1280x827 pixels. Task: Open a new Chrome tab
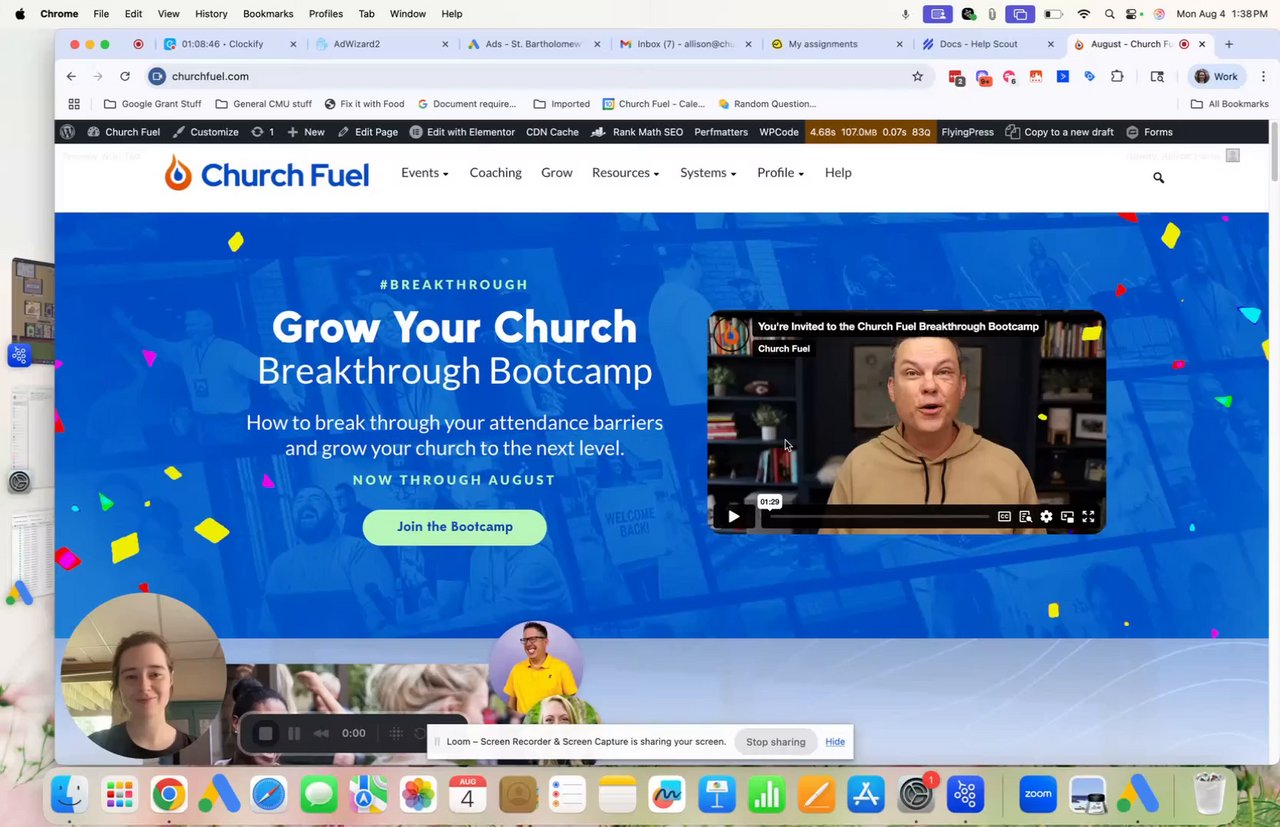click(x=1229, y=44)
